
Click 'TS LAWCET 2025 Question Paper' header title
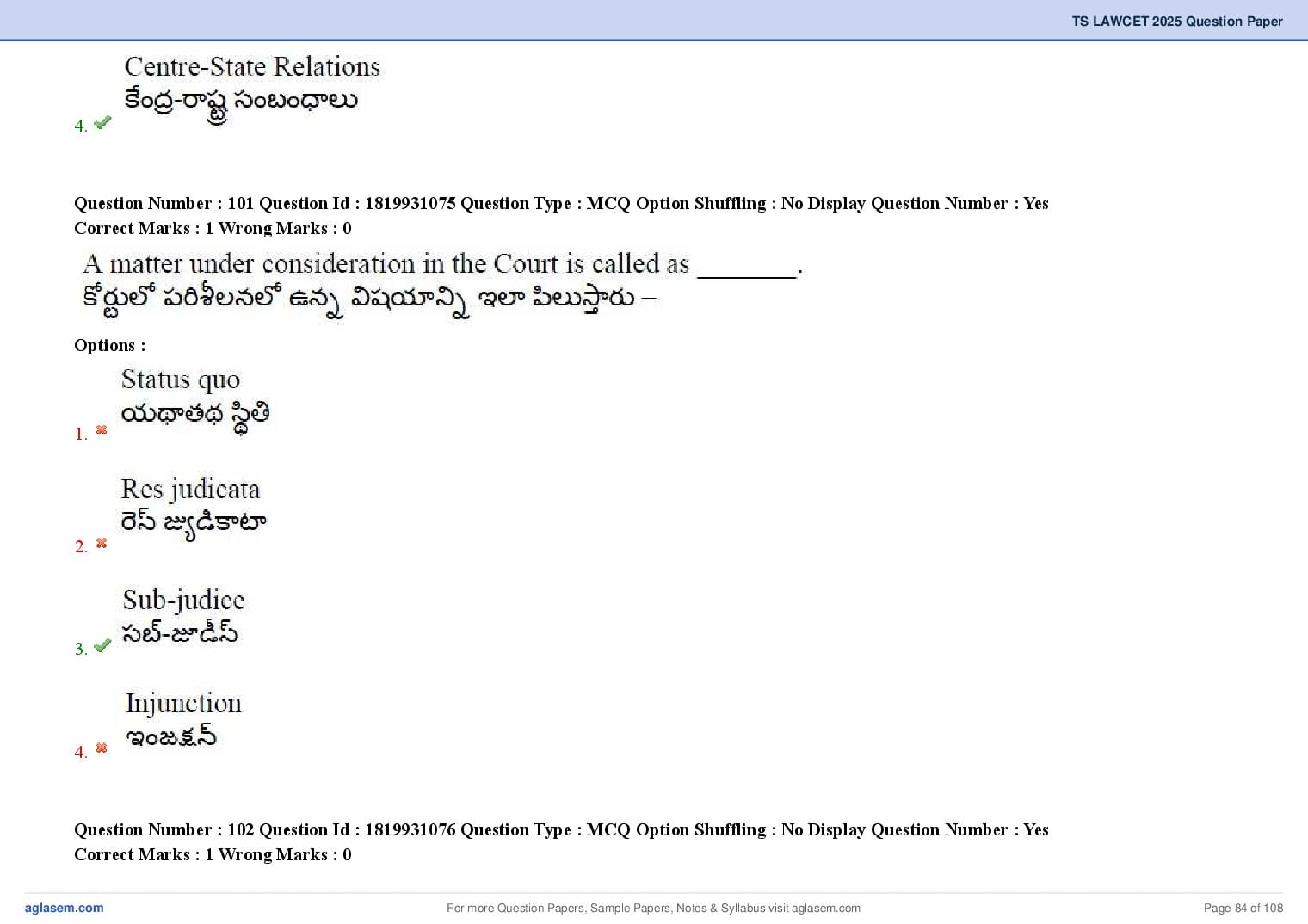1177,21
